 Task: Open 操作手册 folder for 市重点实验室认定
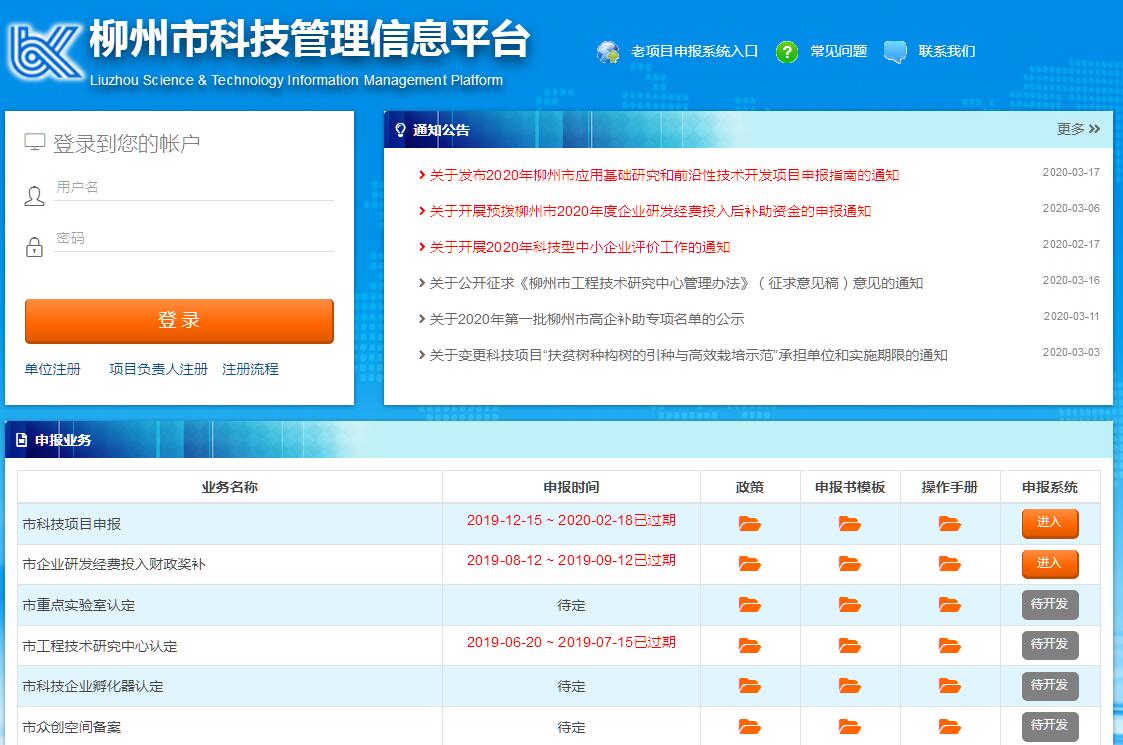click(949, 605)
